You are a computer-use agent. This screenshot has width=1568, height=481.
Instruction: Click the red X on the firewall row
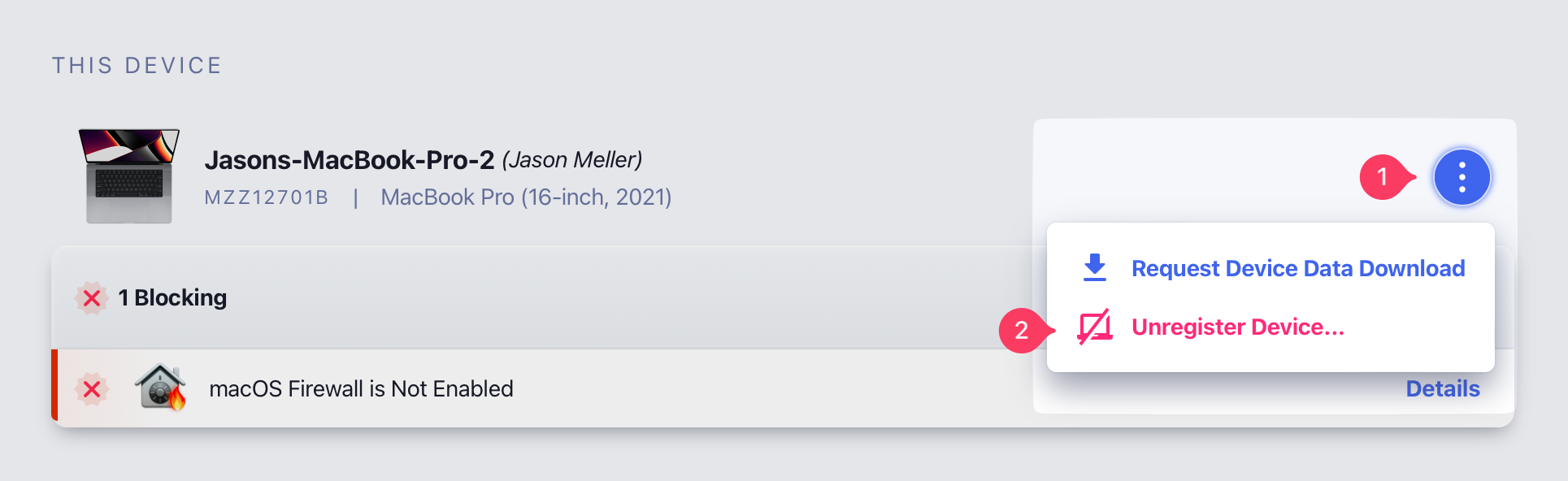(x=92, y=389)
